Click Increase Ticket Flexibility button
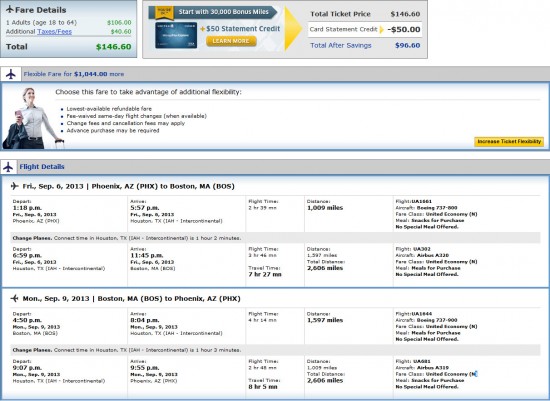Viewport: 550px width, 401px height. (509, 141)
